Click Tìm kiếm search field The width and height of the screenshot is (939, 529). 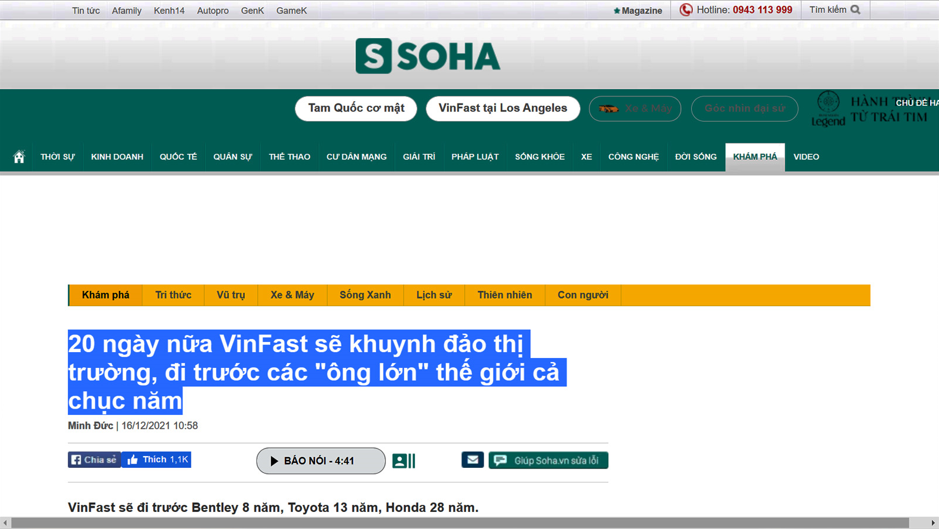(835, 10)
